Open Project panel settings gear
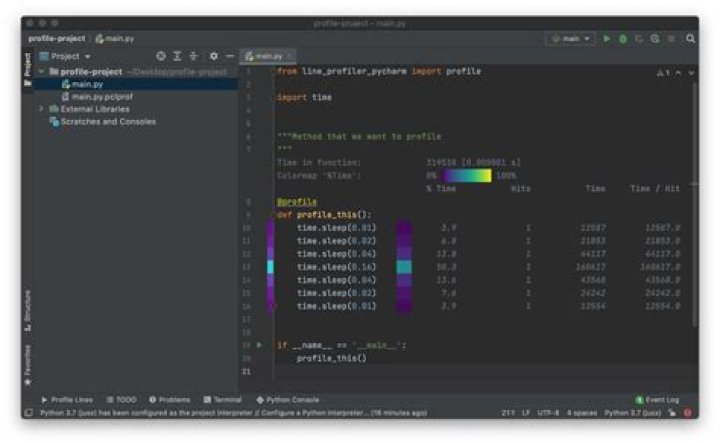Viewport: 720px width, 445px height. [x=214, y=56]
